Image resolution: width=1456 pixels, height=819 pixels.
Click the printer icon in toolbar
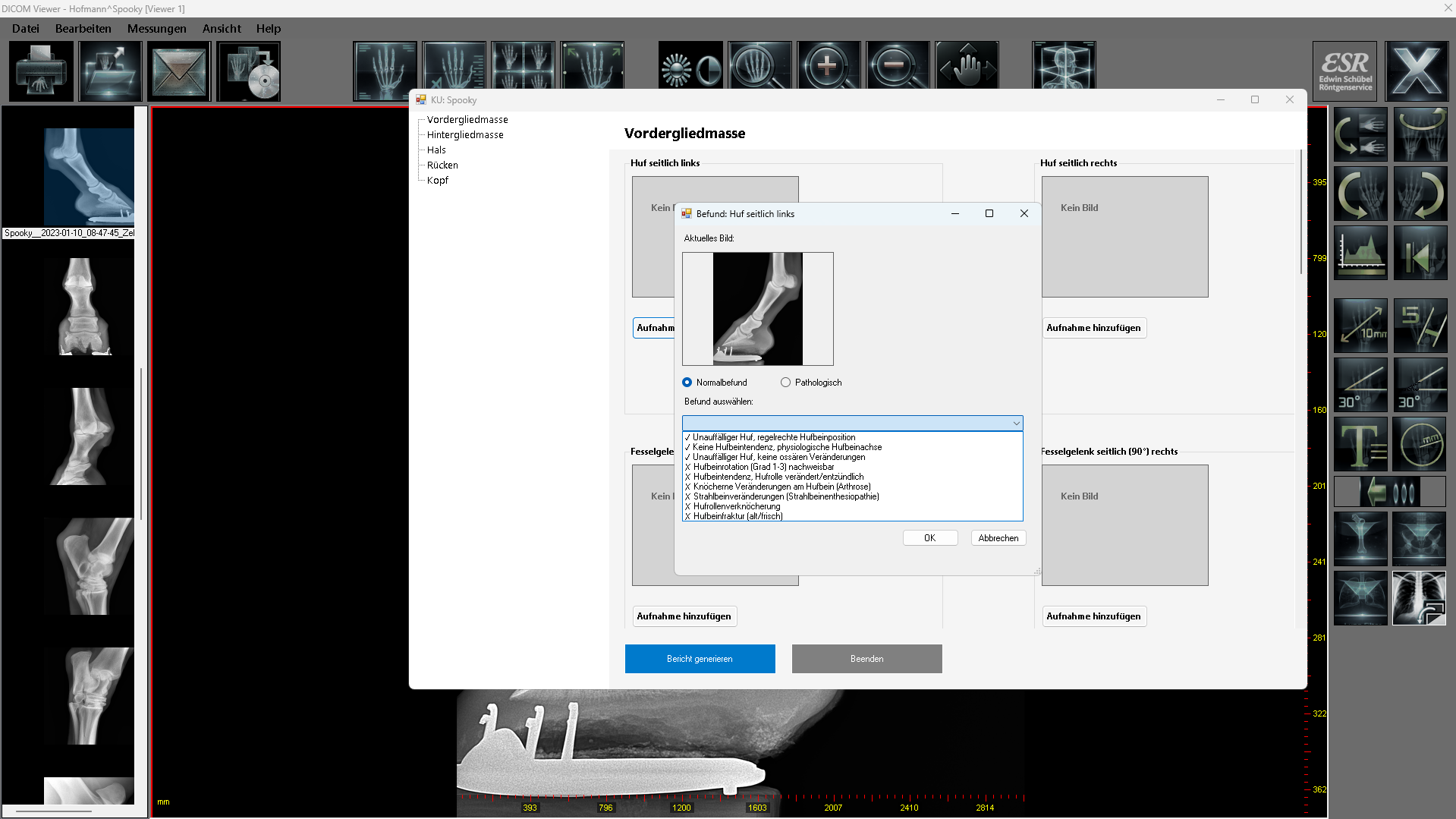(42, 71)
